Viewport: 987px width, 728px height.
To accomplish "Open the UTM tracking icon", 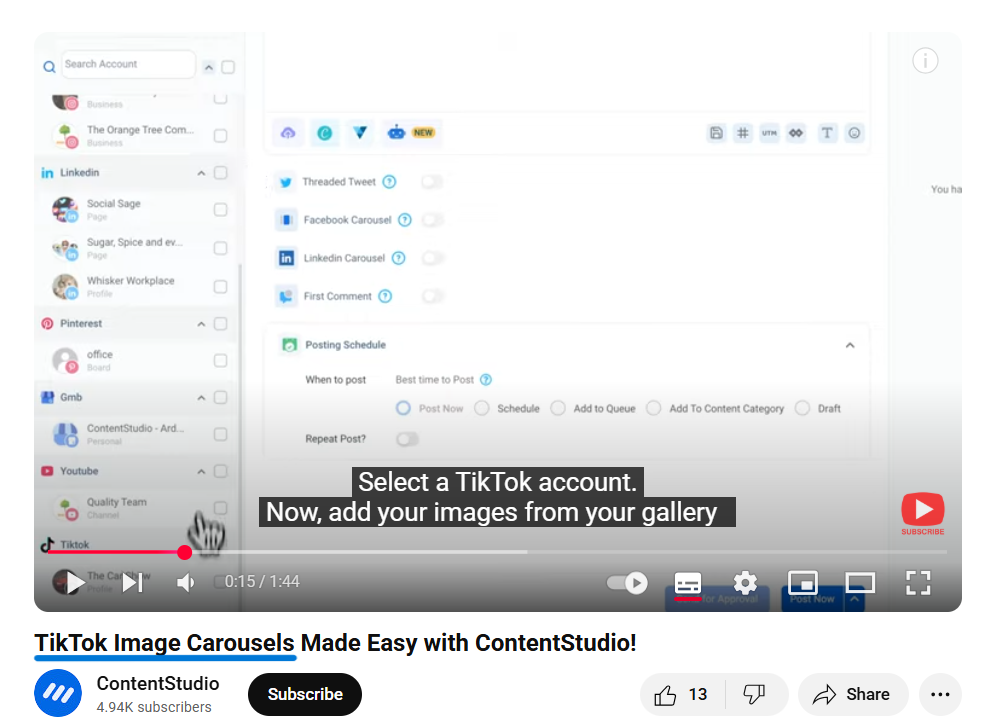I will [x=769, y=133].
